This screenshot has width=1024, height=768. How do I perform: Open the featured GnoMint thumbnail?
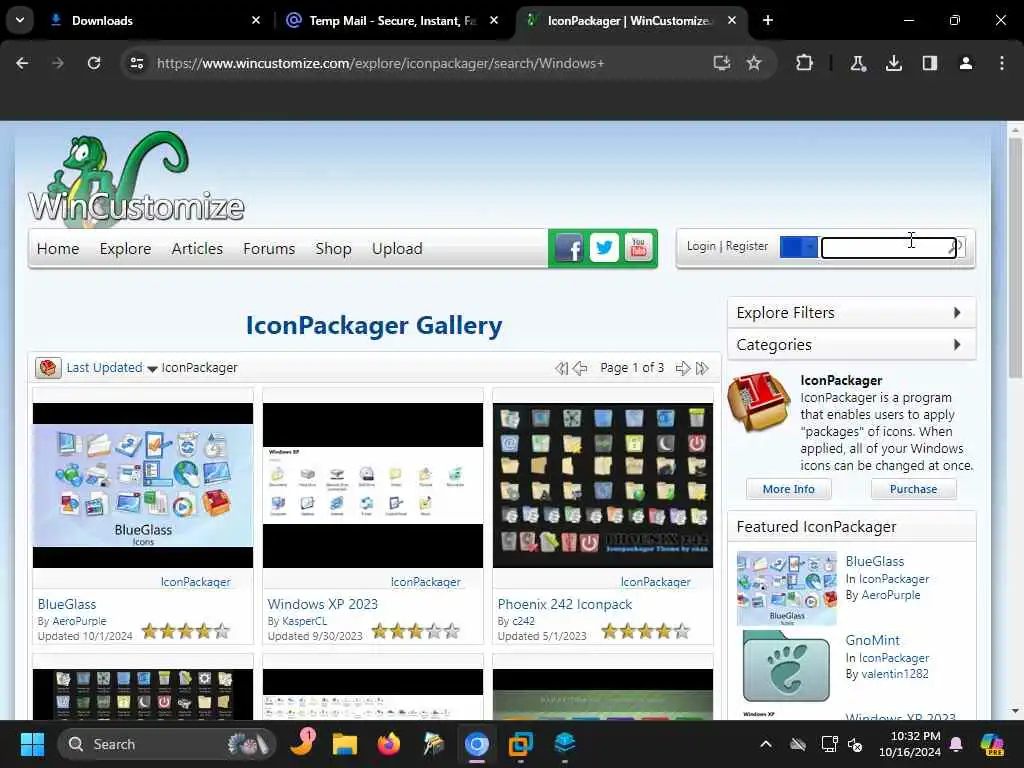click(x=786, y=665)
